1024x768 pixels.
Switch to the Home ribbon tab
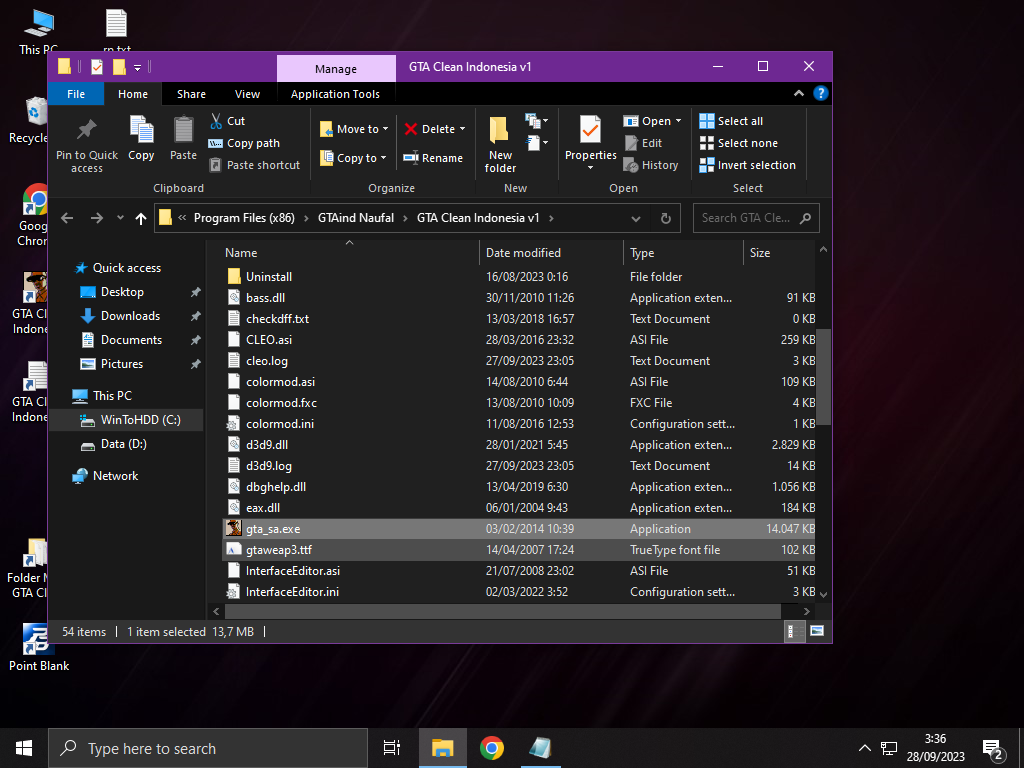click(133, 94)
